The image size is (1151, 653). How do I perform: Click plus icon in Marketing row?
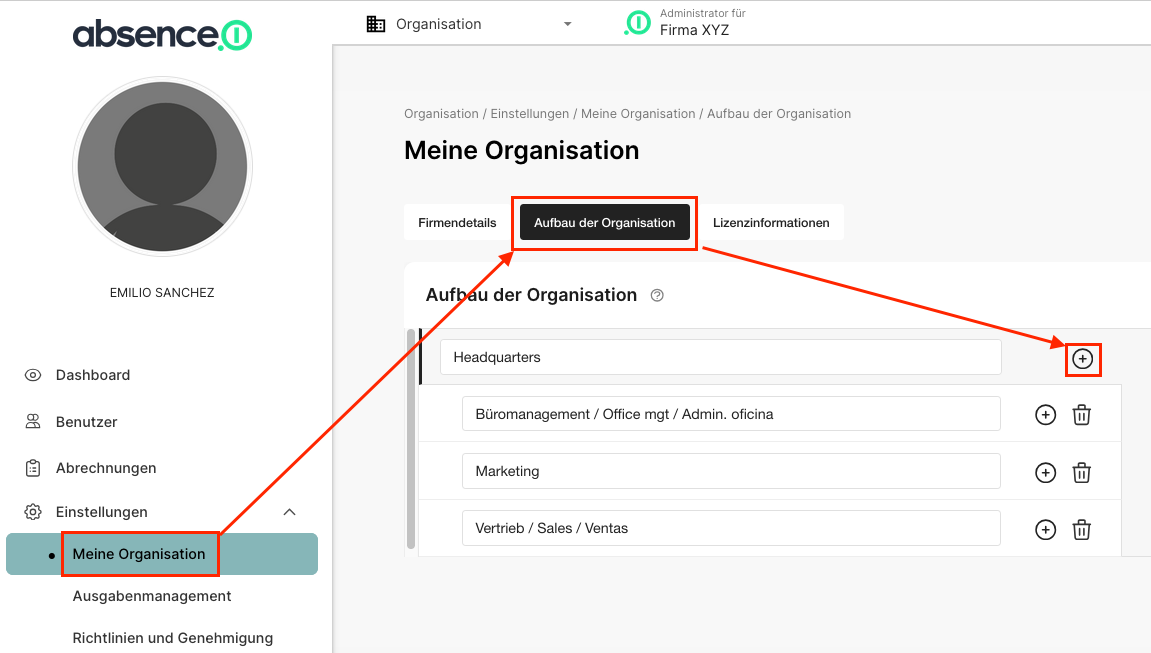(1045, 473)
